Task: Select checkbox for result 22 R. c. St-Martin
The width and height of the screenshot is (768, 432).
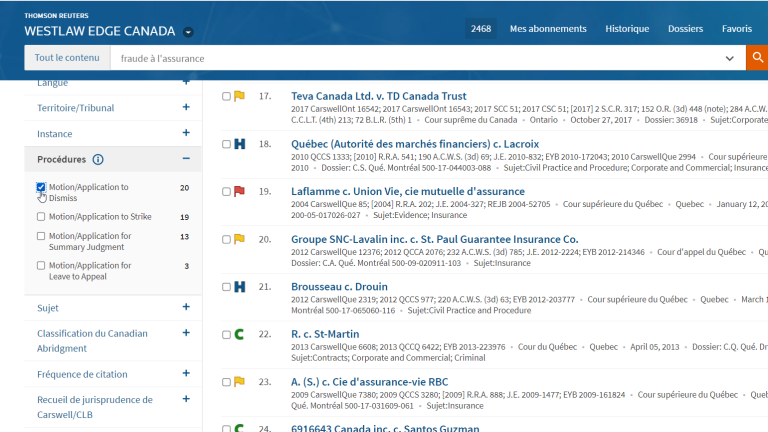Action: click(x=226, y=335)
